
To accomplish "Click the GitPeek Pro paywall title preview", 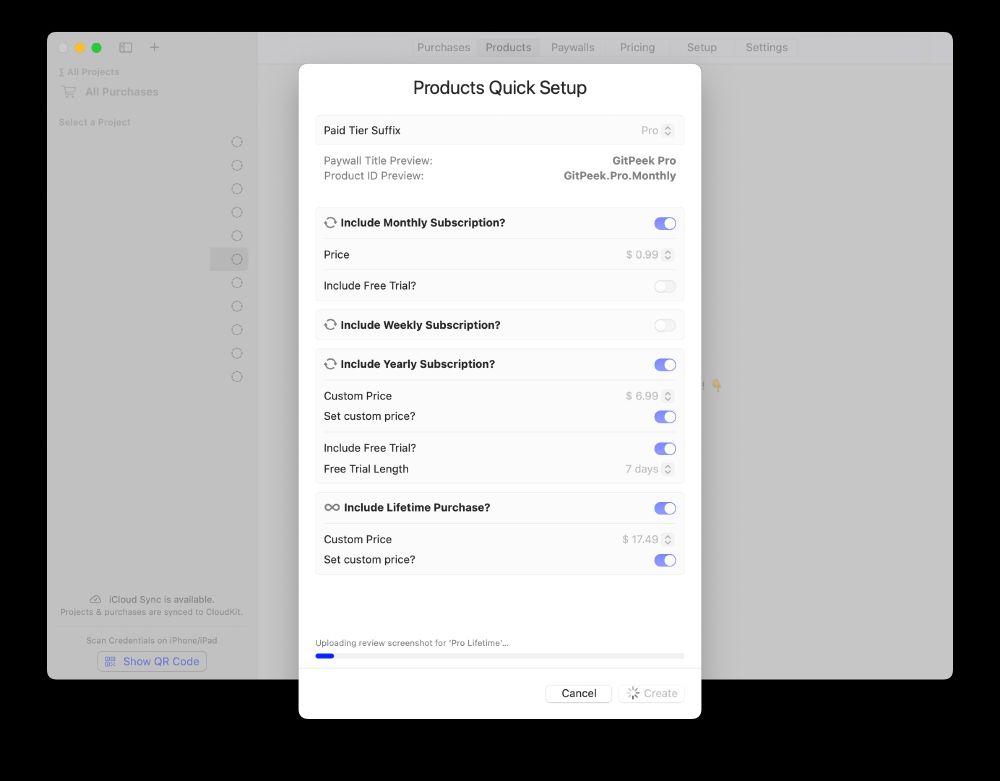I will 643,161.
